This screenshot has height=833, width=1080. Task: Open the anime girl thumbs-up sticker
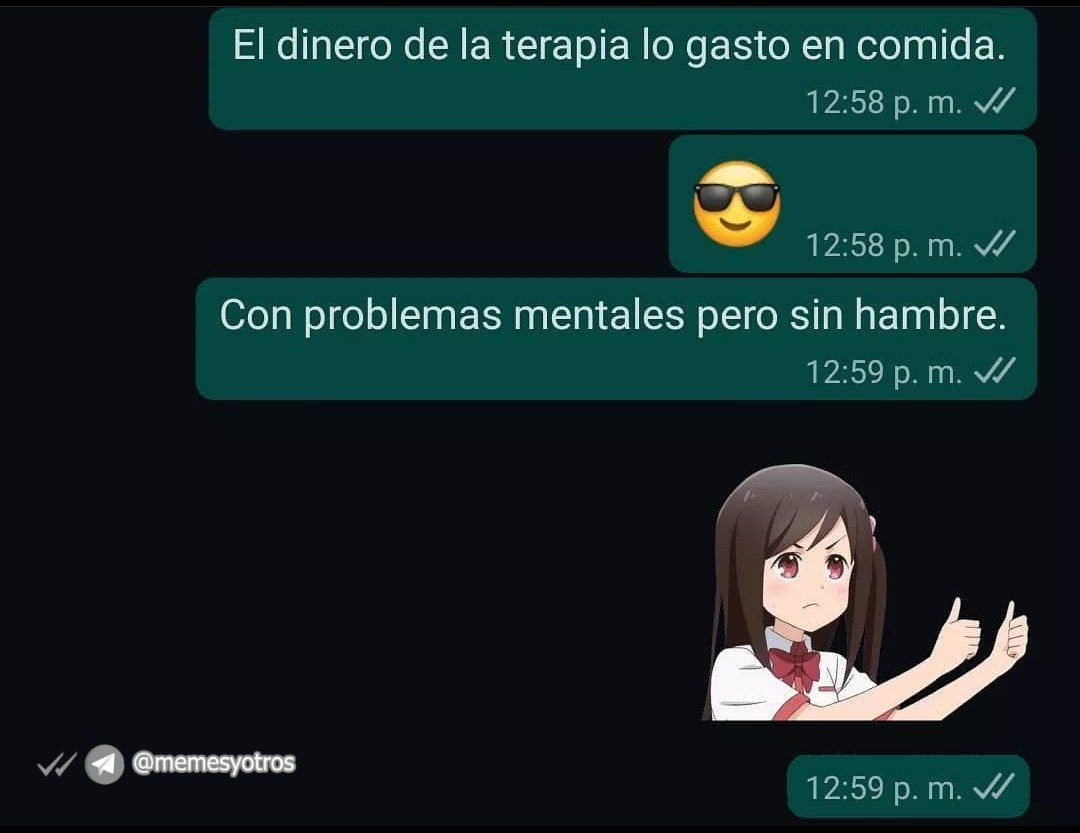point(866,593)
